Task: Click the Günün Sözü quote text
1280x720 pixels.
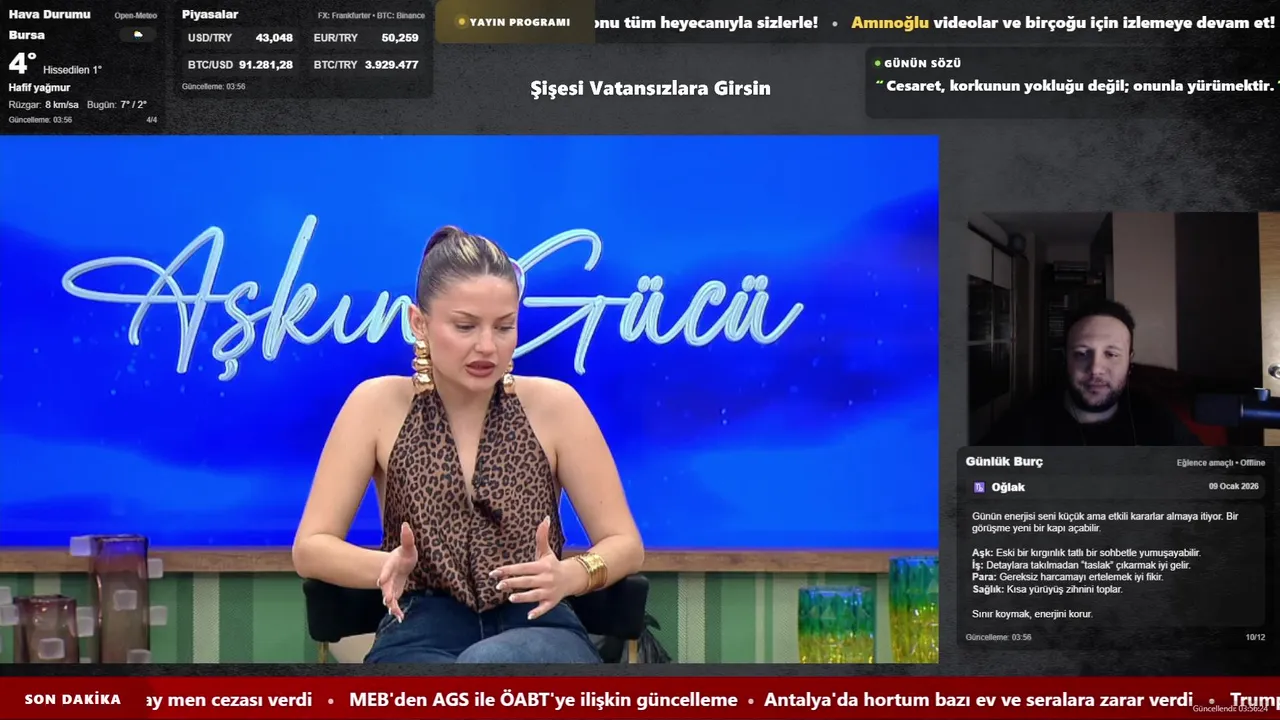Action: [x=1077, y=86]
